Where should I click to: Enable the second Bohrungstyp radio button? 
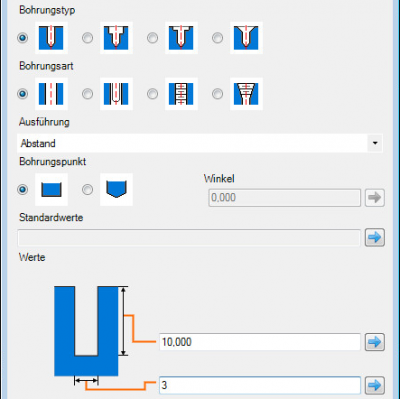[x=88, y=38]
